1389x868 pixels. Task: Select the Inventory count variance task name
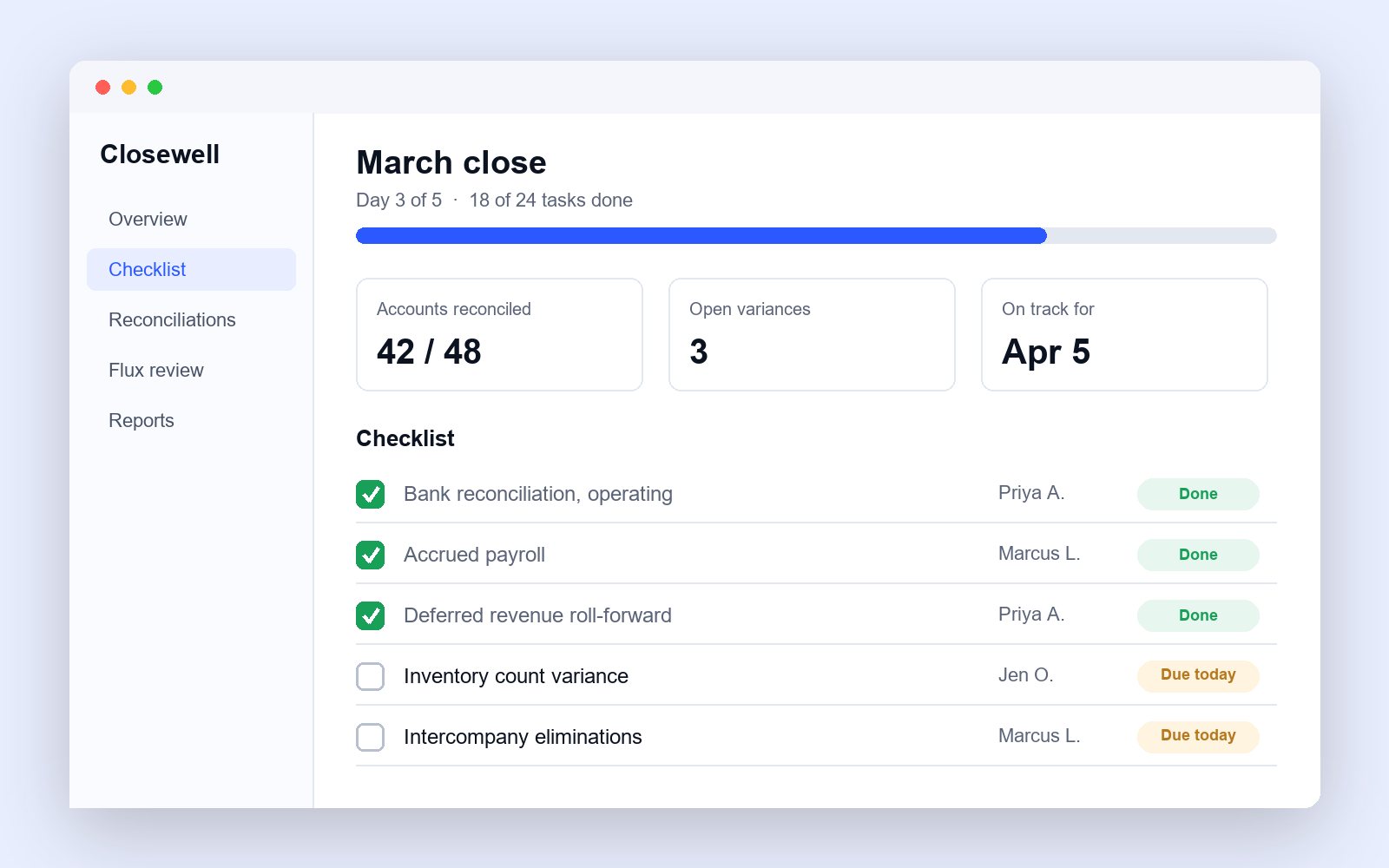tap(516, 676)
